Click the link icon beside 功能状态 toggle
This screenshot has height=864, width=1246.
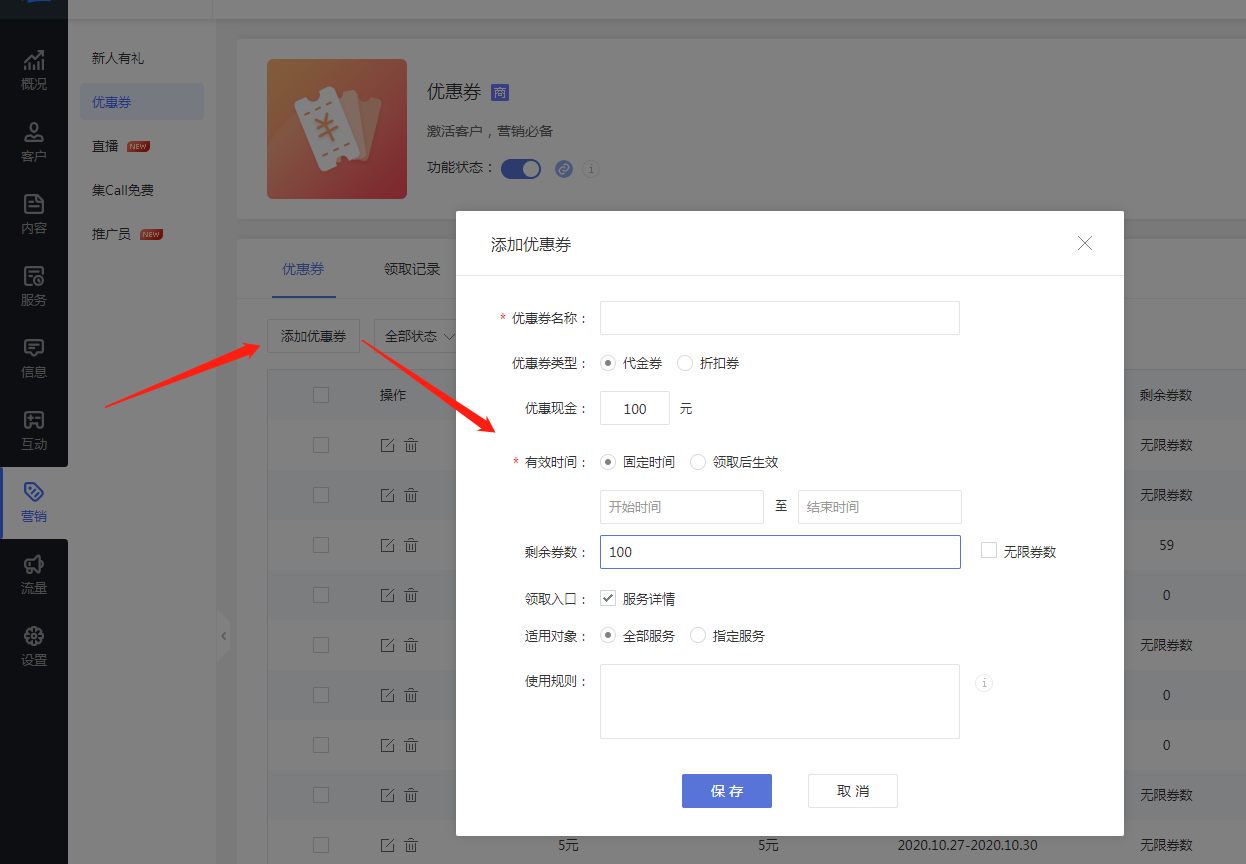point(564,169)
